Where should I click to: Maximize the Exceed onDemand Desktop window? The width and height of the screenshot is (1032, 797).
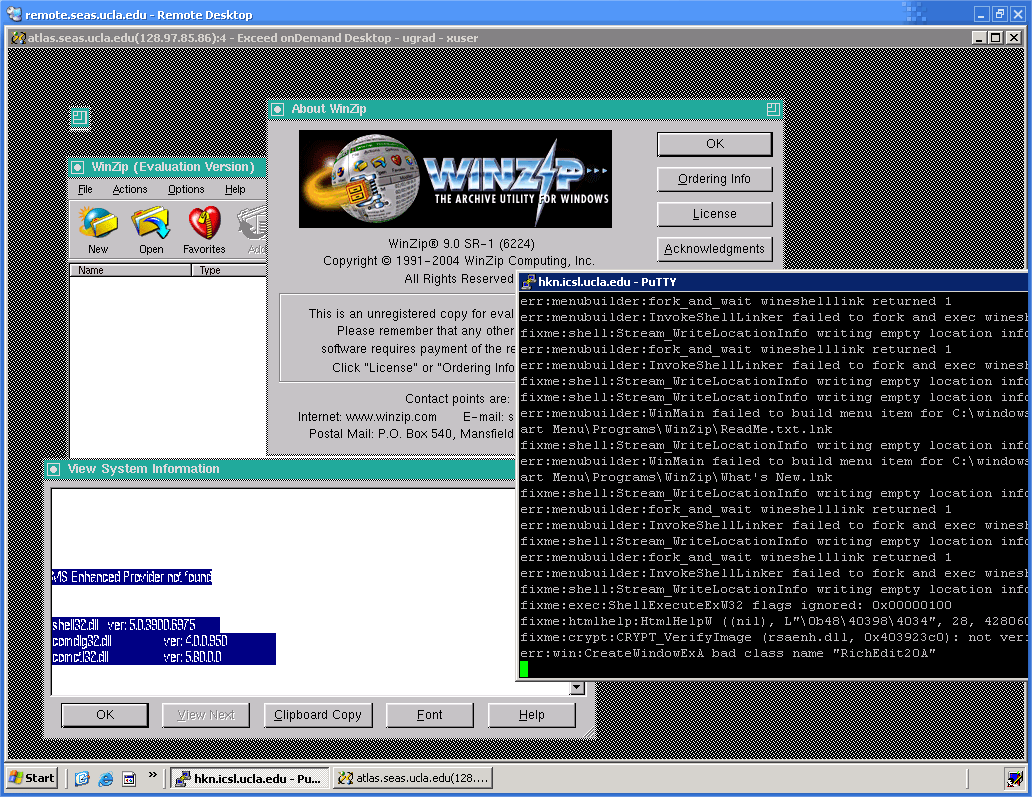click(996, 38)
